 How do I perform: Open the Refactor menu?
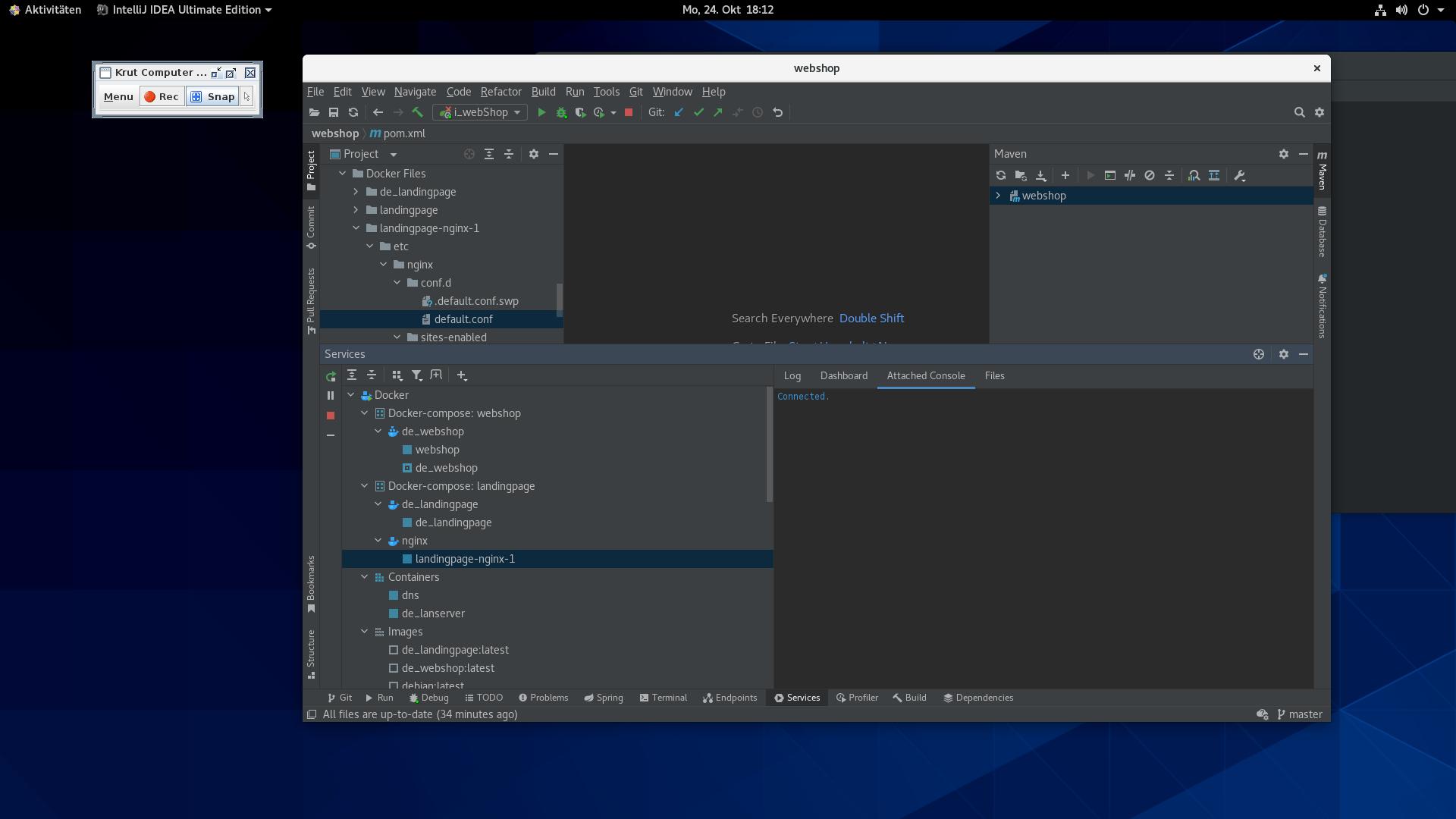coord(500,92)
